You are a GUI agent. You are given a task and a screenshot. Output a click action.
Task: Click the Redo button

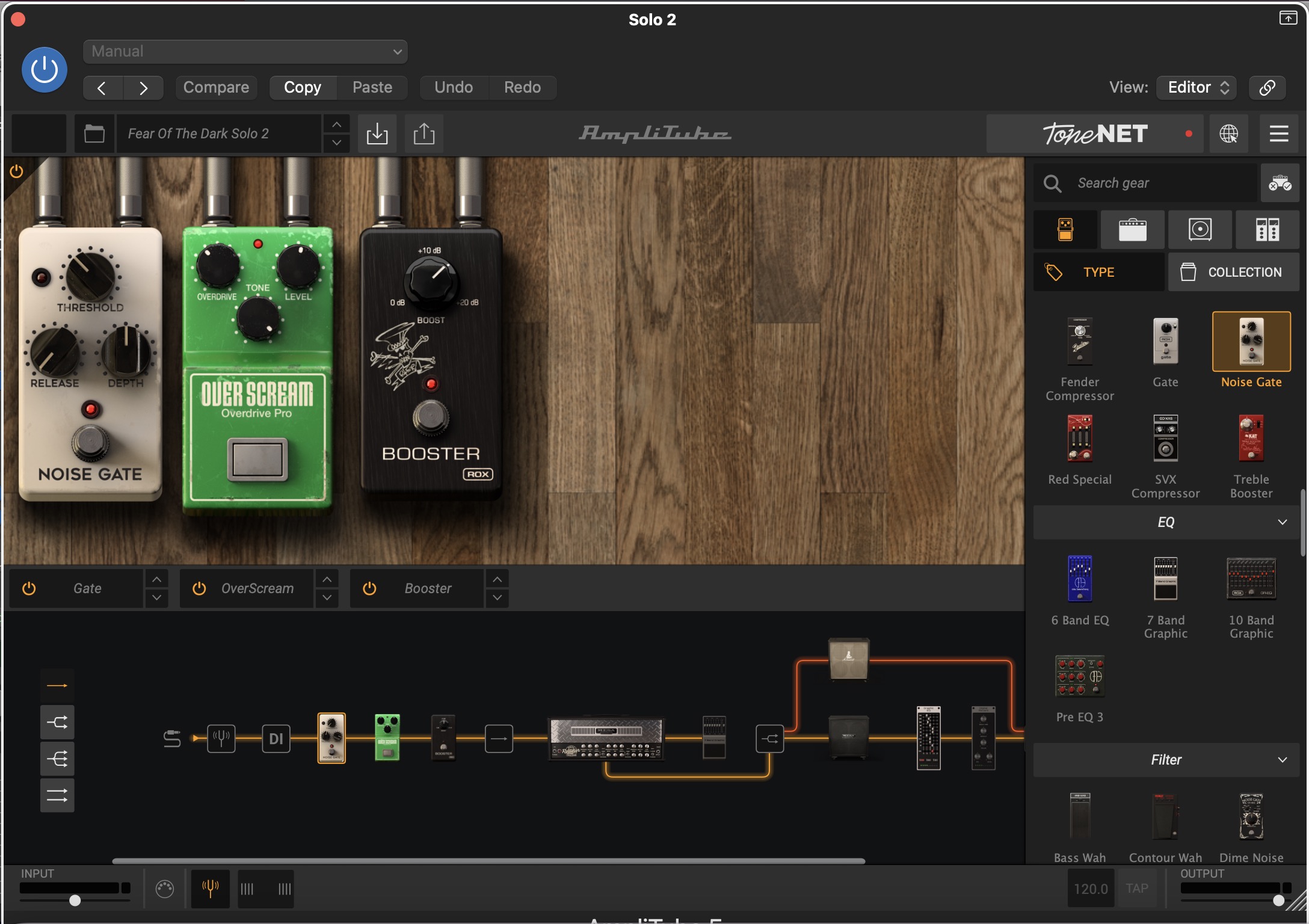[x=522, y=88]
